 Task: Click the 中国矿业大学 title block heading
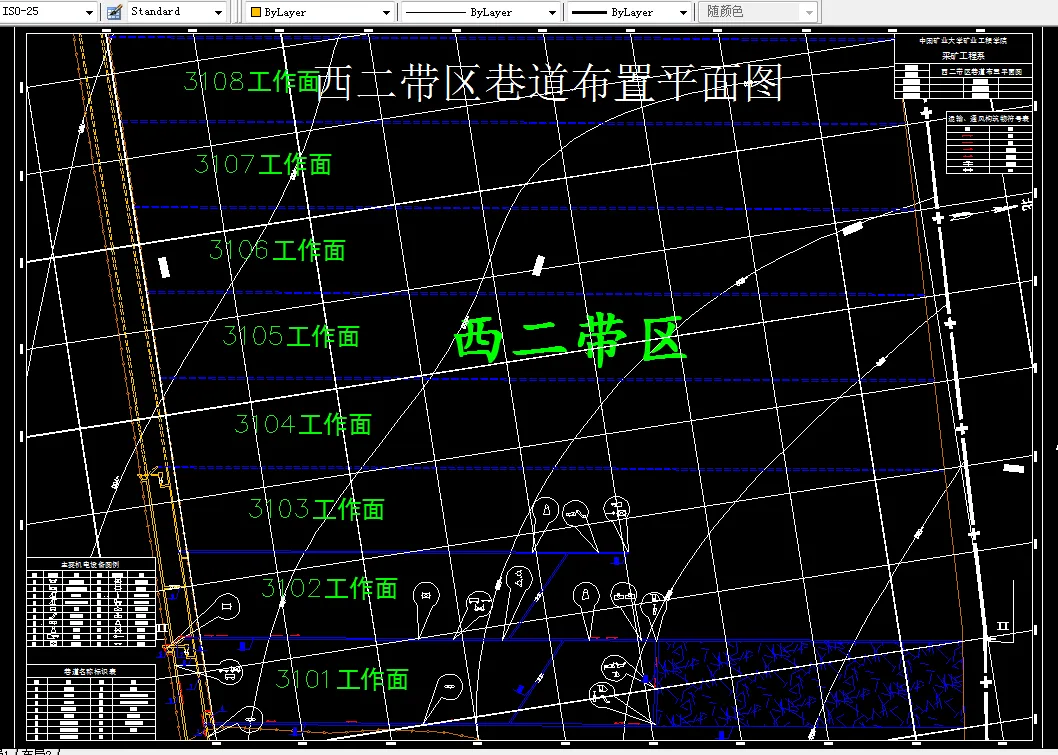pos(963,40)
